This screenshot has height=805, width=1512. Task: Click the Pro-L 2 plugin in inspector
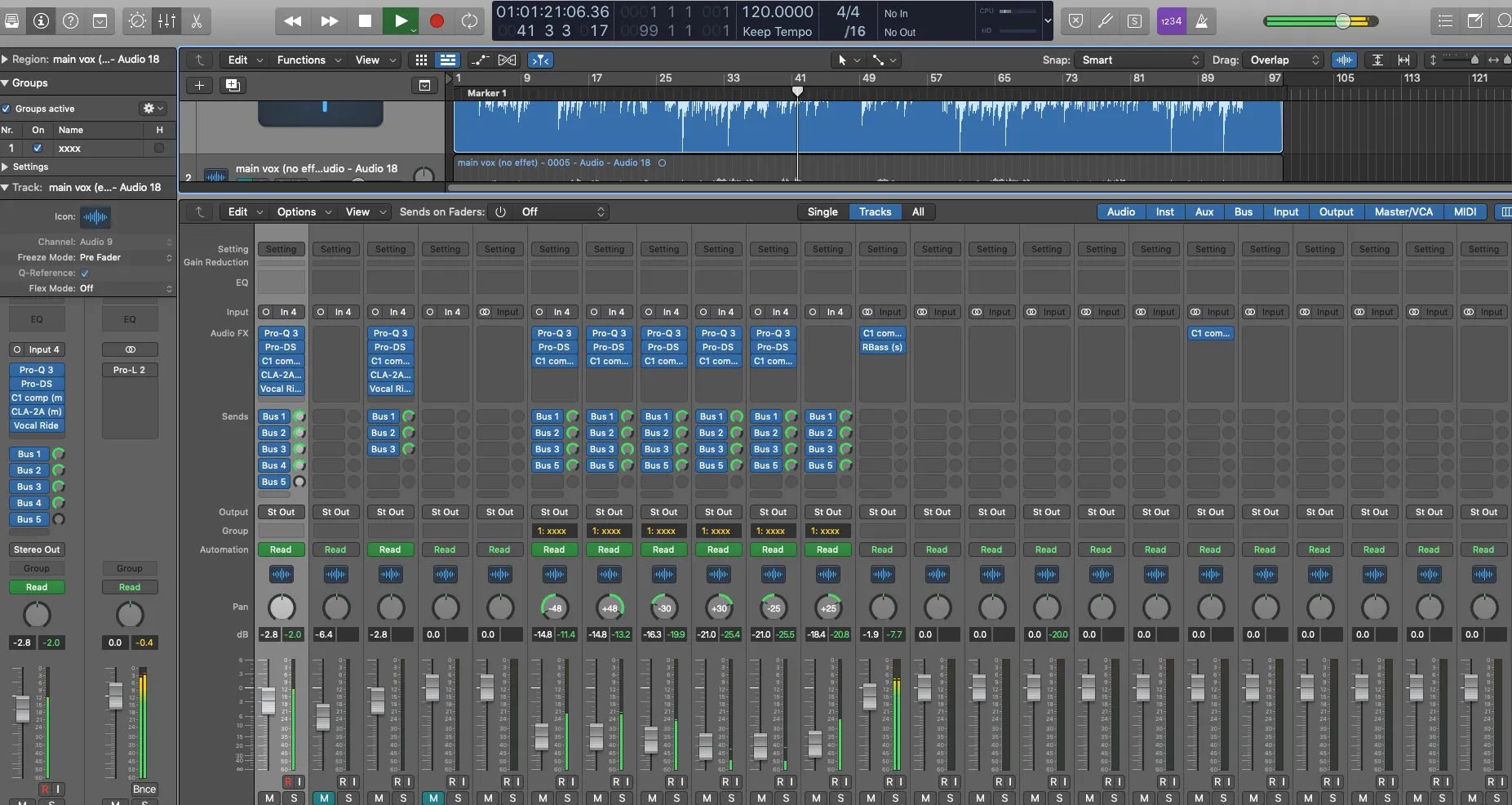[130, 370]
